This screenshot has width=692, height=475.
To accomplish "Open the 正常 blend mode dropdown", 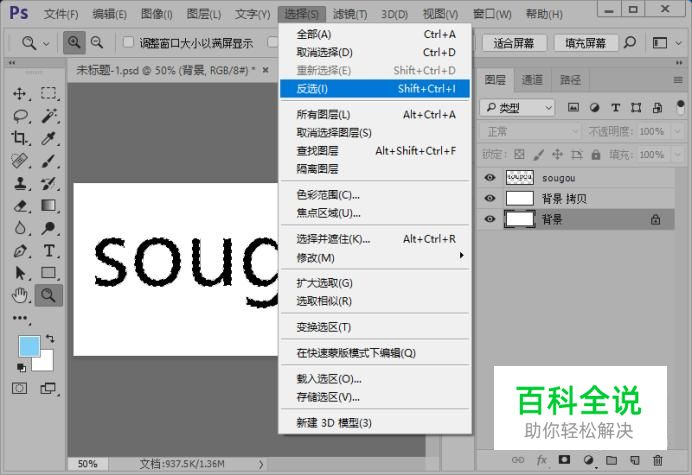I will [x=530, y=132].
